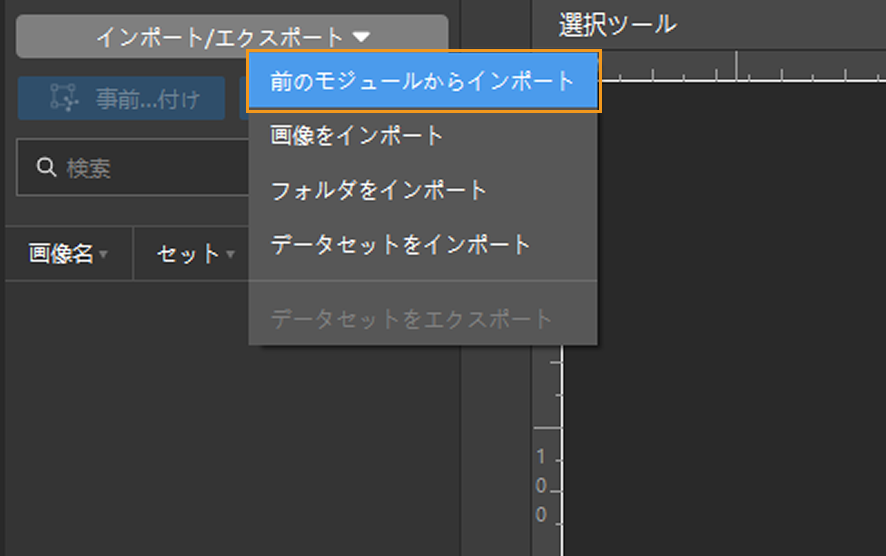Viewport: 886px width, 556px height.
Task: Open the インポート/エクスポート dropdown button
Action: click(x=232, y=37)
